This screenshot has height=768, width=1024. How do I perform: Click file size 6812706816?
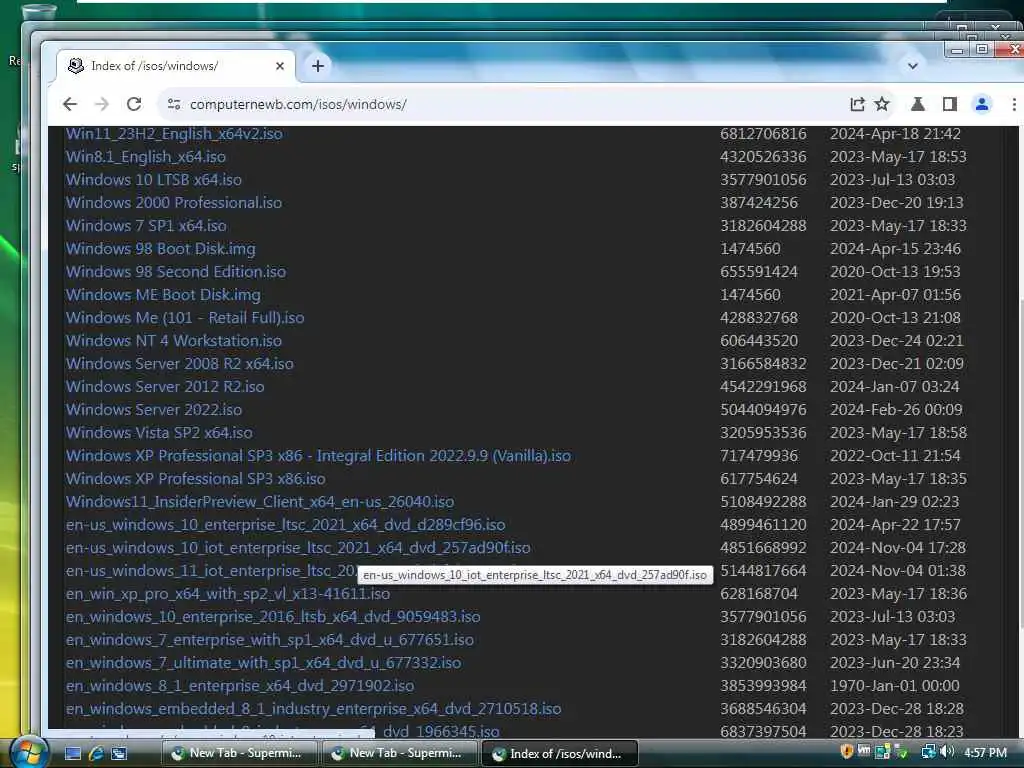pos(763,134)
